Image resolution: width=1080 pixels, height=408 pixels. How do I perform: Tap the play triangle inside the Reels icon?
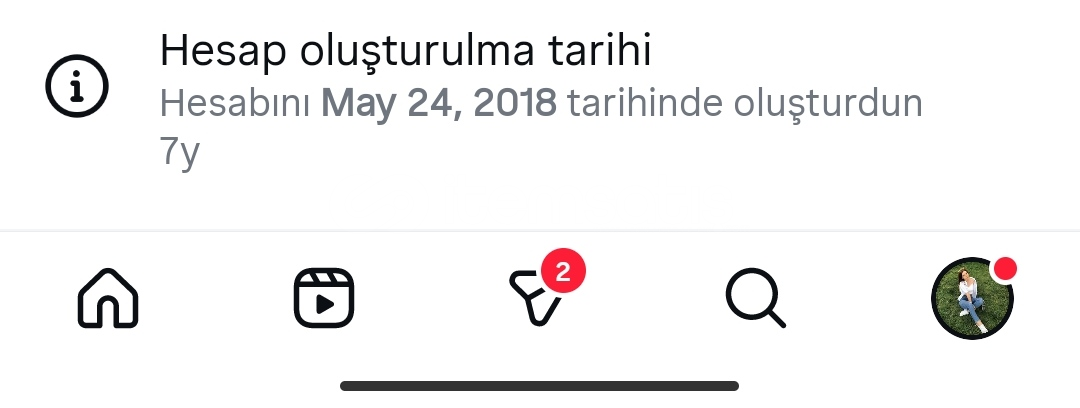[326, 304]
